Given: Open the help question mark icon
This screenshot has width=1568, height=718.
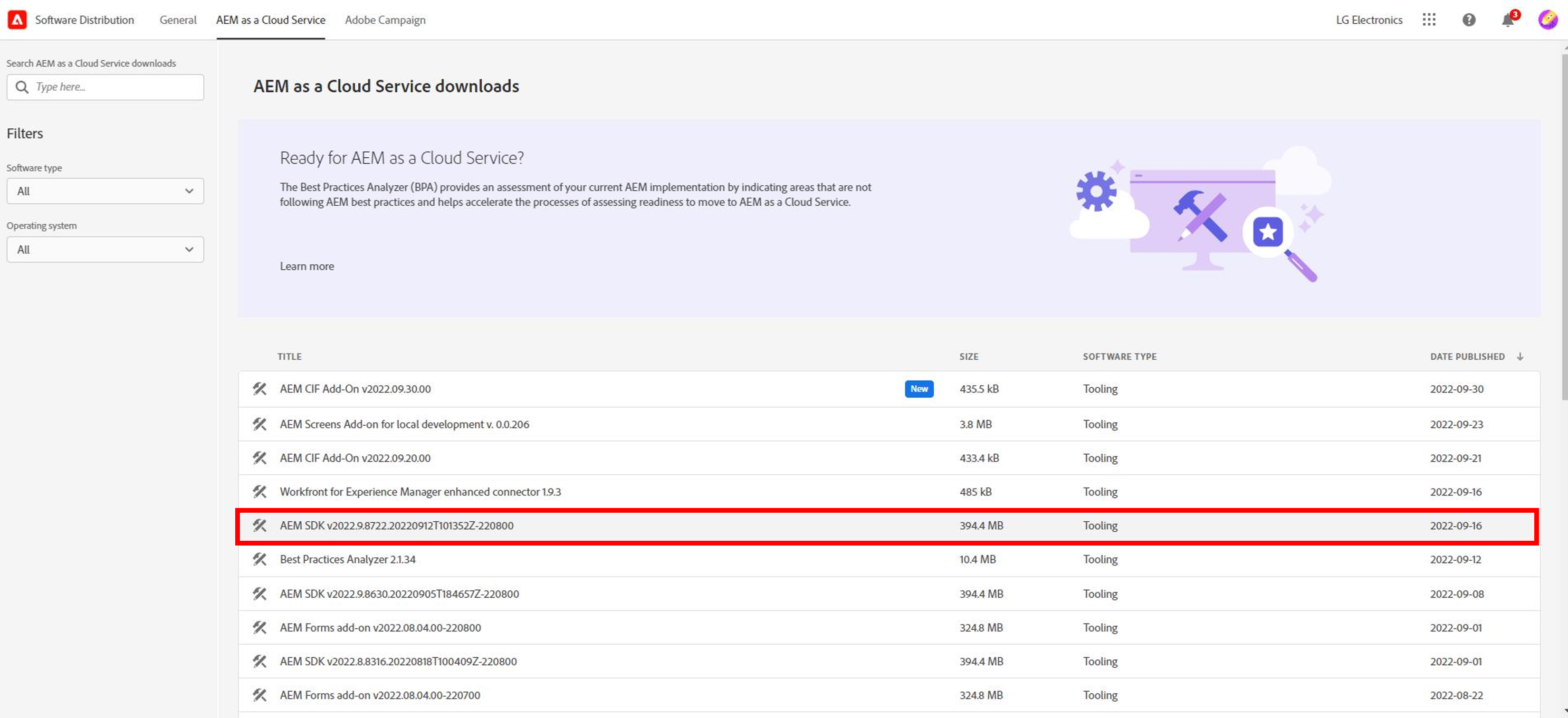Looking at the screenshot, I should coord(1468,19).
